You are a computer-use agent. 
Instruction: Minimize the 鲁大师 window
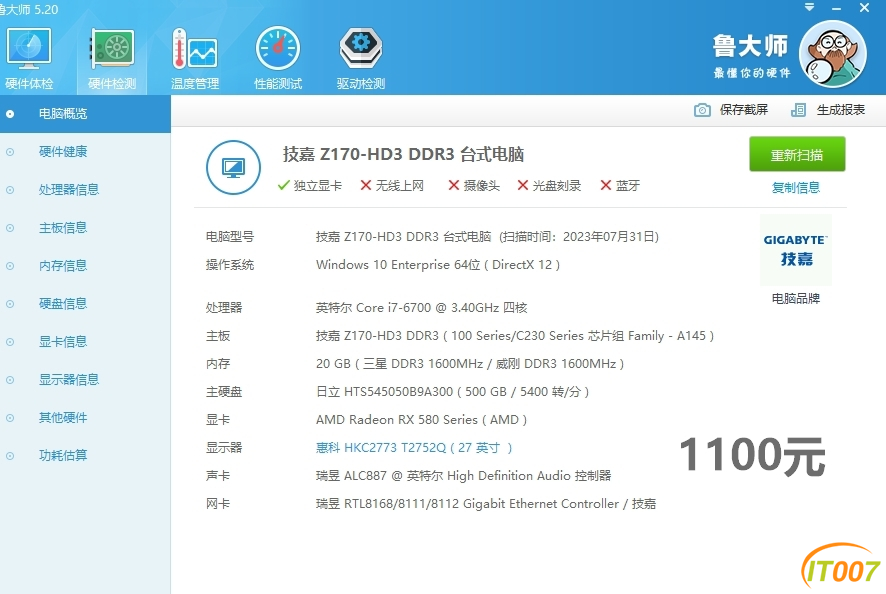click(836, 8)
